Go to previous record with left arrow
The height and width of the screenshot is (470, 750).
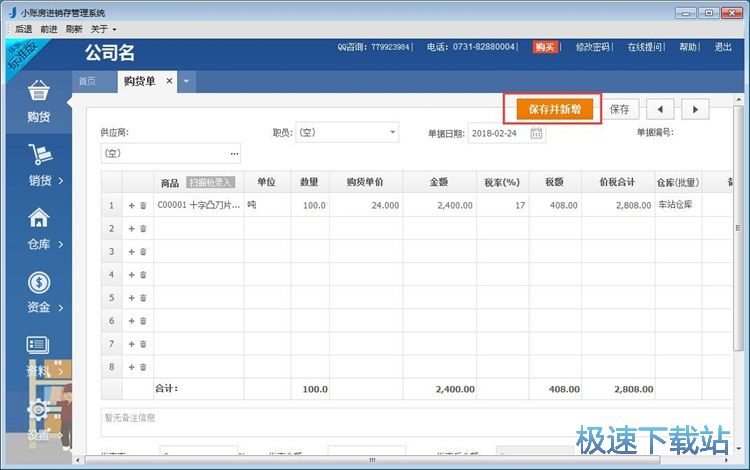(x=660, y=109)
